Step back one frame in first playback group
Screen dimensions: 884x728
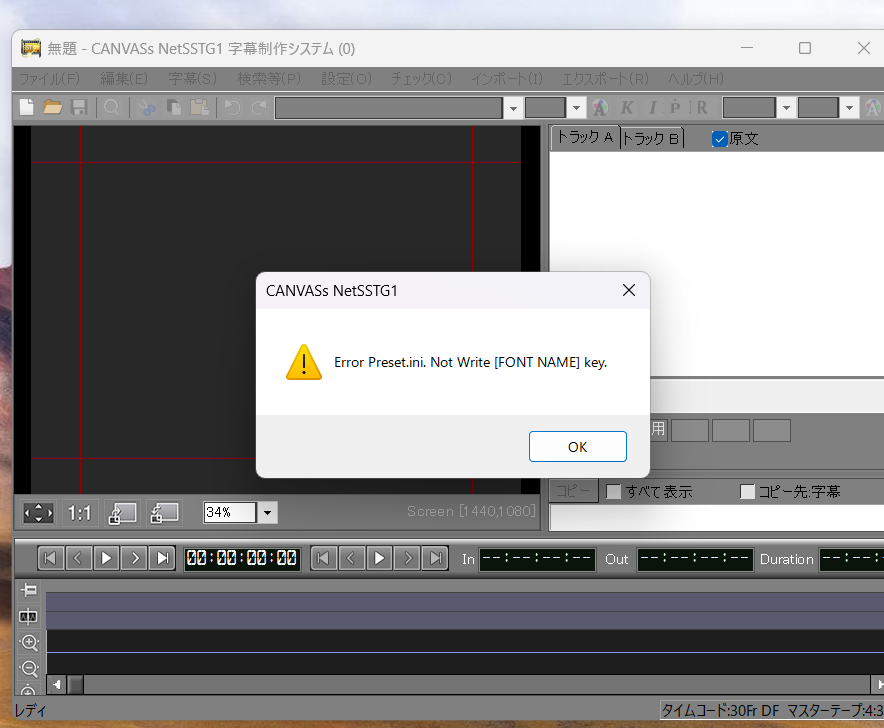coord(78,558)
